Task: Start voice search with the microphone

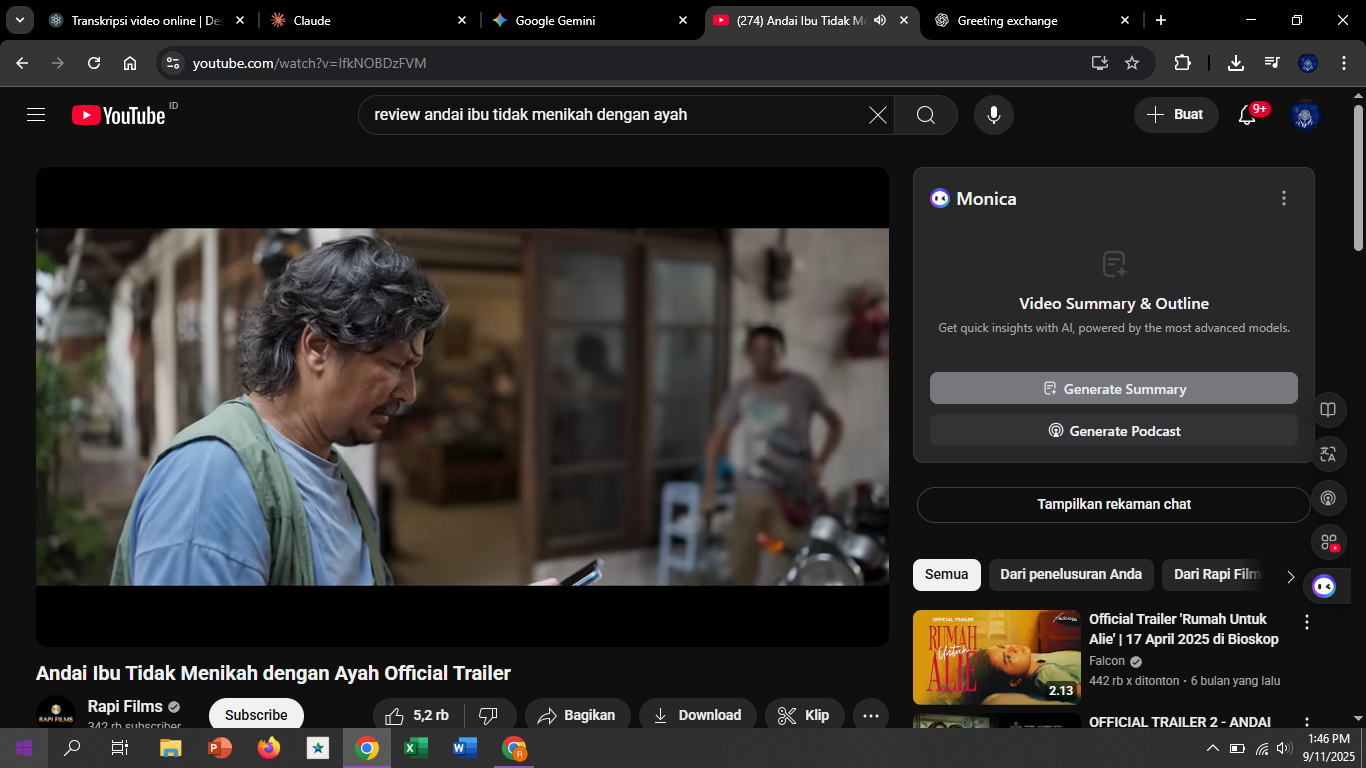Action: click(994, 115)
